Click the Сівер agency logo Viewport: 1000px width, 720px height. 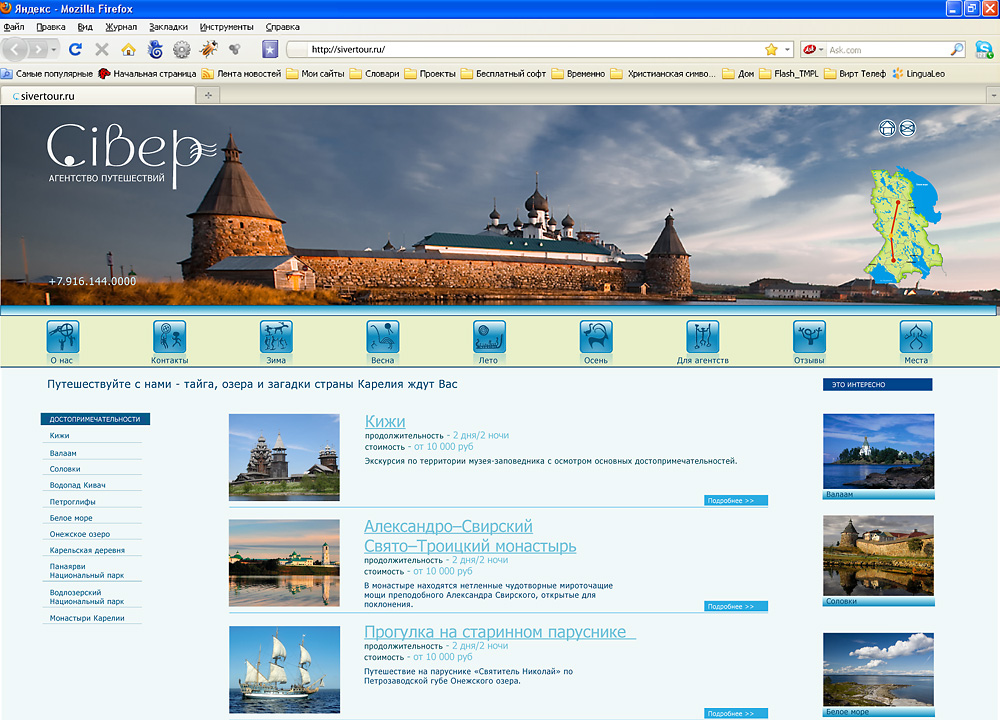pyautogui.click(x=131, y=155)
